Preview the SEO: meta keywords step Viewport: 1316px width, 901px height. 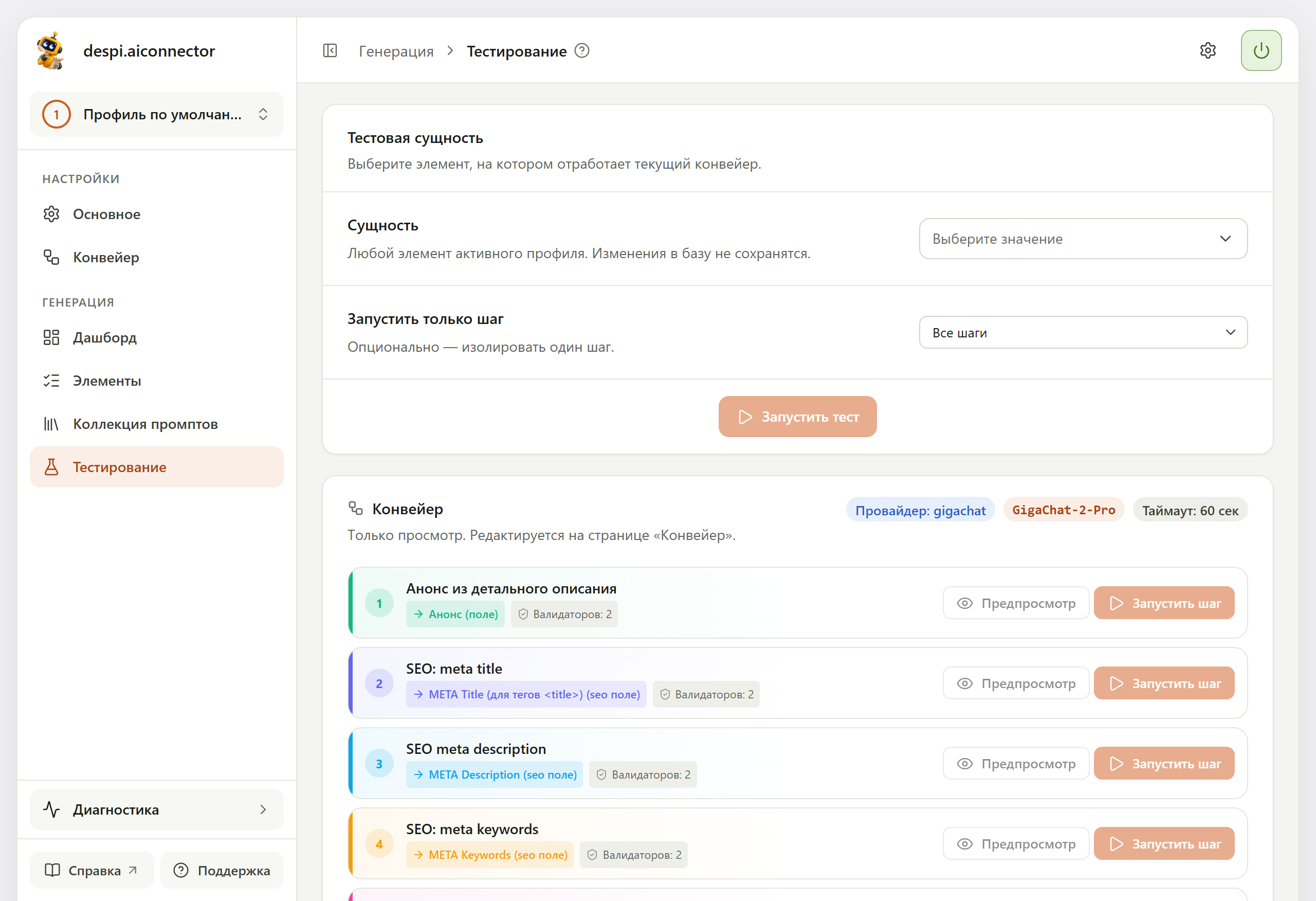point(1016,844)
